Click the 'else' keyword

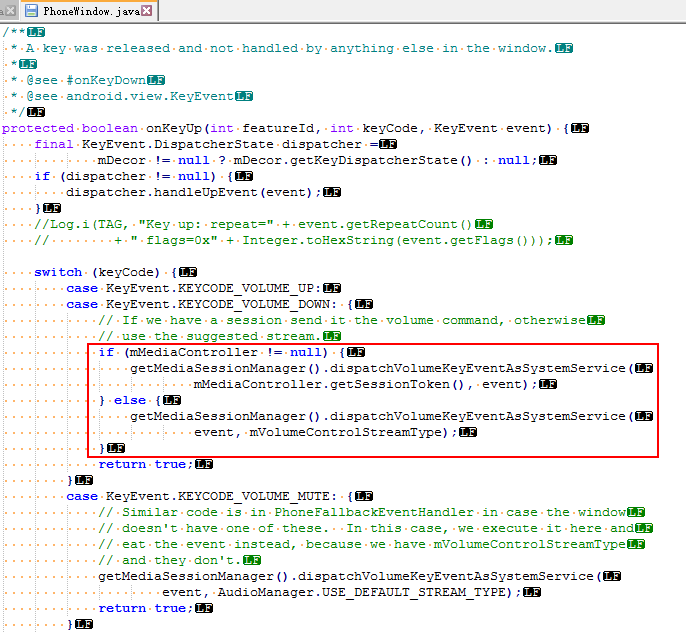pos(130,401)
